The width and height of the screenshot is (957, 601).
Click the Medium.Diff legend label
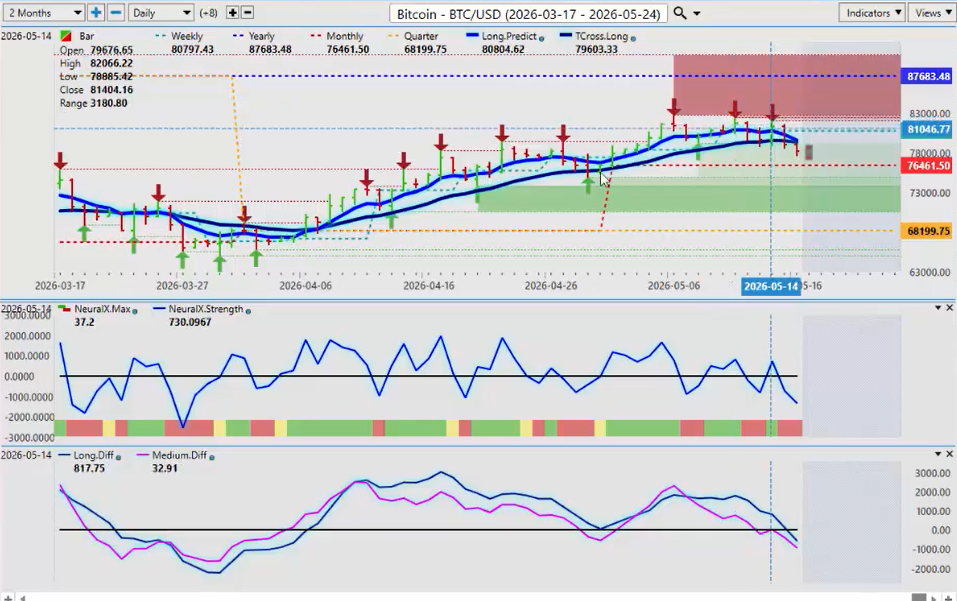point(179,456)
